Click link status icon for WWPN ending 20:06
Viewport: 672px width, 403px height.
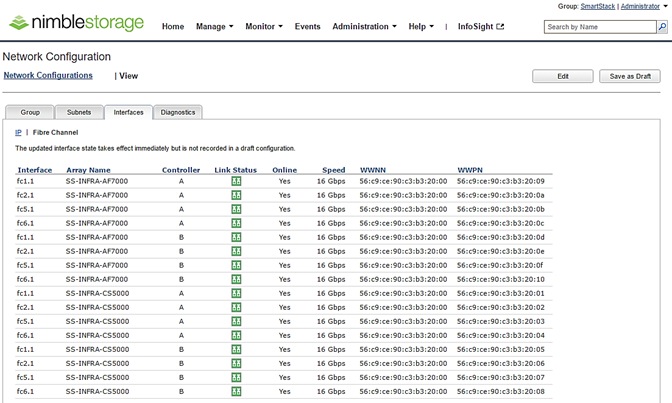click(236, 364)
